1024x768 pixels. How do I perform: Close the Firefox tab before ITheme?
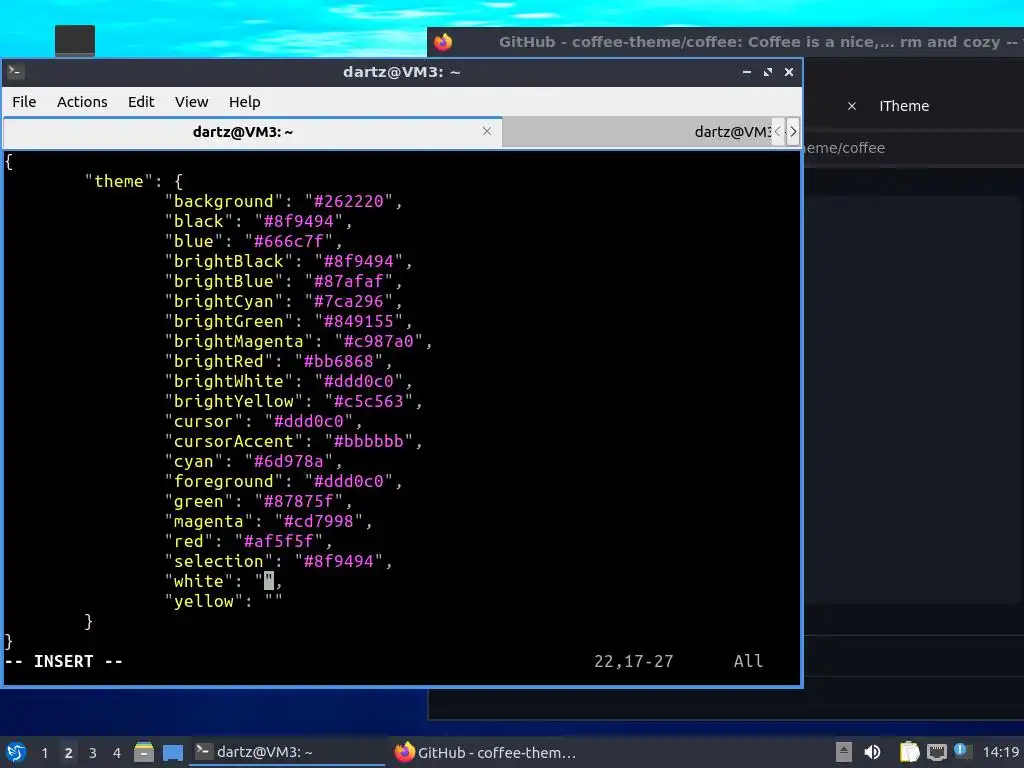click(x=852, y=106)
